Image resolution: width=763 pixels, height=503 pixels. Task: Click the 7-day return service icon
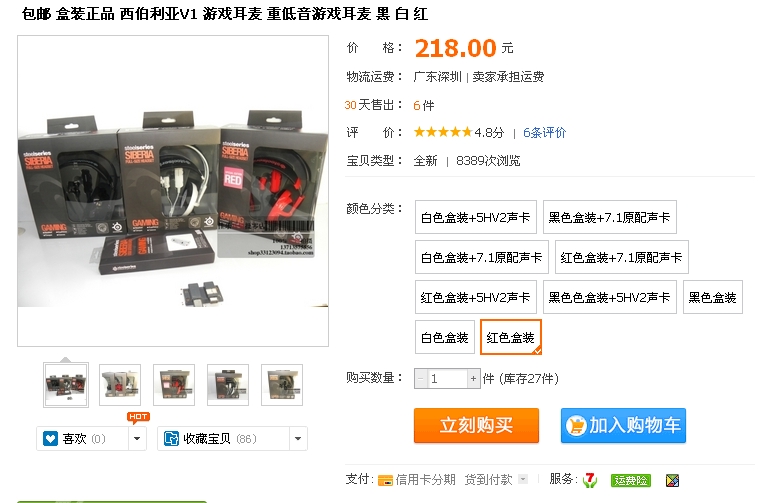(x=590, y=480)
